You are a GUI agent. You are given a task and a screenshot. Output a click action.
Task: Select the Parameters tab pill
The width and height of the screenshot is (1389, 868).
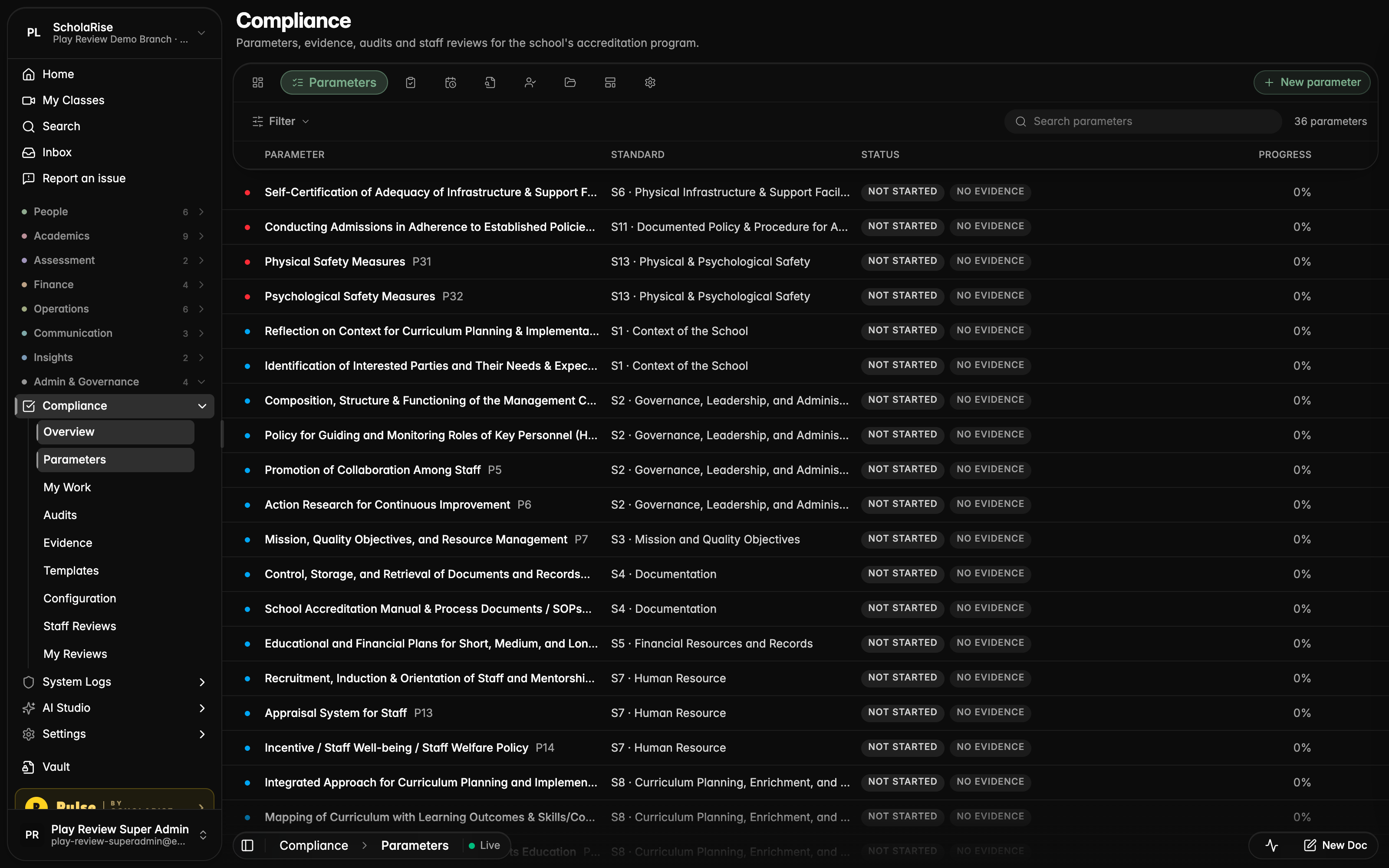[334, 82]
